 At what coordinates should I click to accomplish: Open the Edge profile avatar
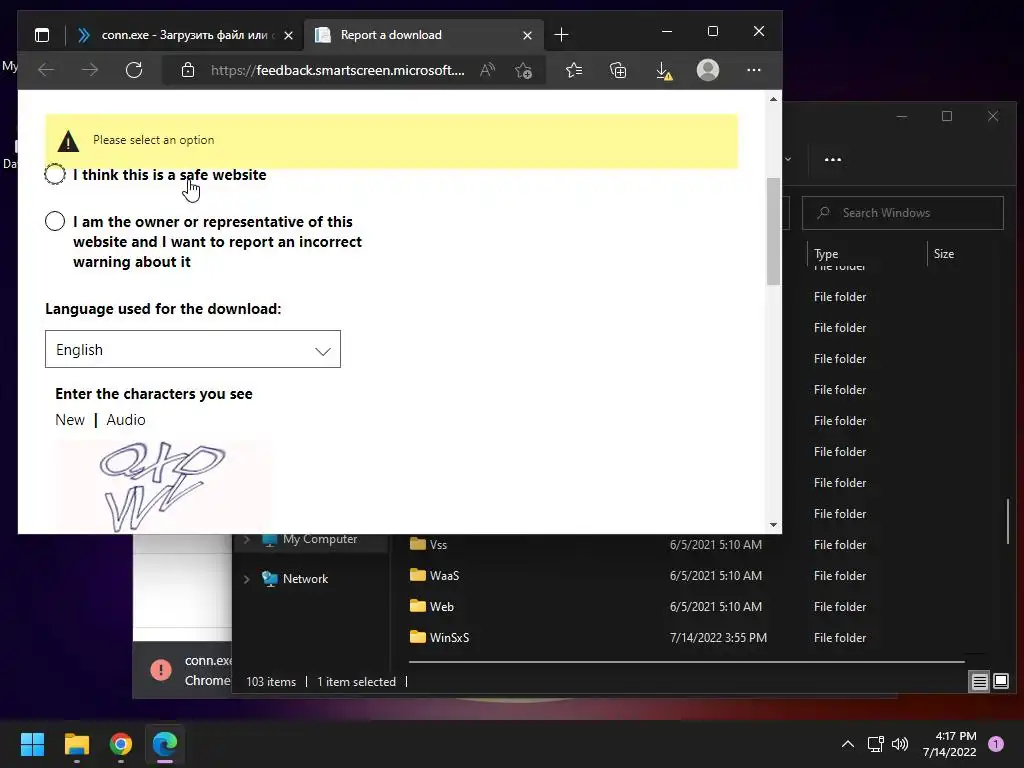click(x=708, y=70)
